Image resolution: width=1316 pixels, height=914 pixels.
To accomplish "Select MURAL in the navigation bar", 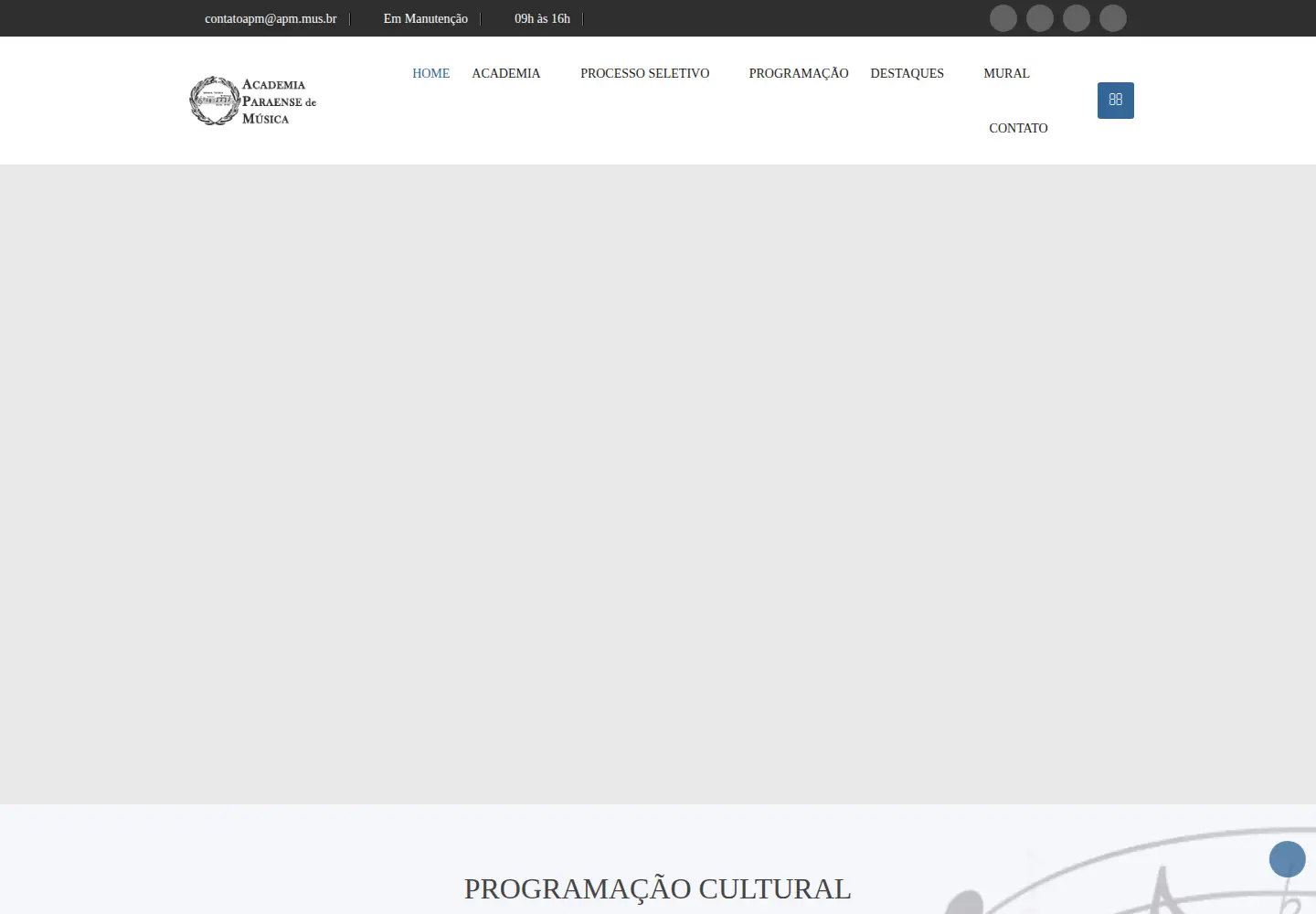I will [1006, 73].
